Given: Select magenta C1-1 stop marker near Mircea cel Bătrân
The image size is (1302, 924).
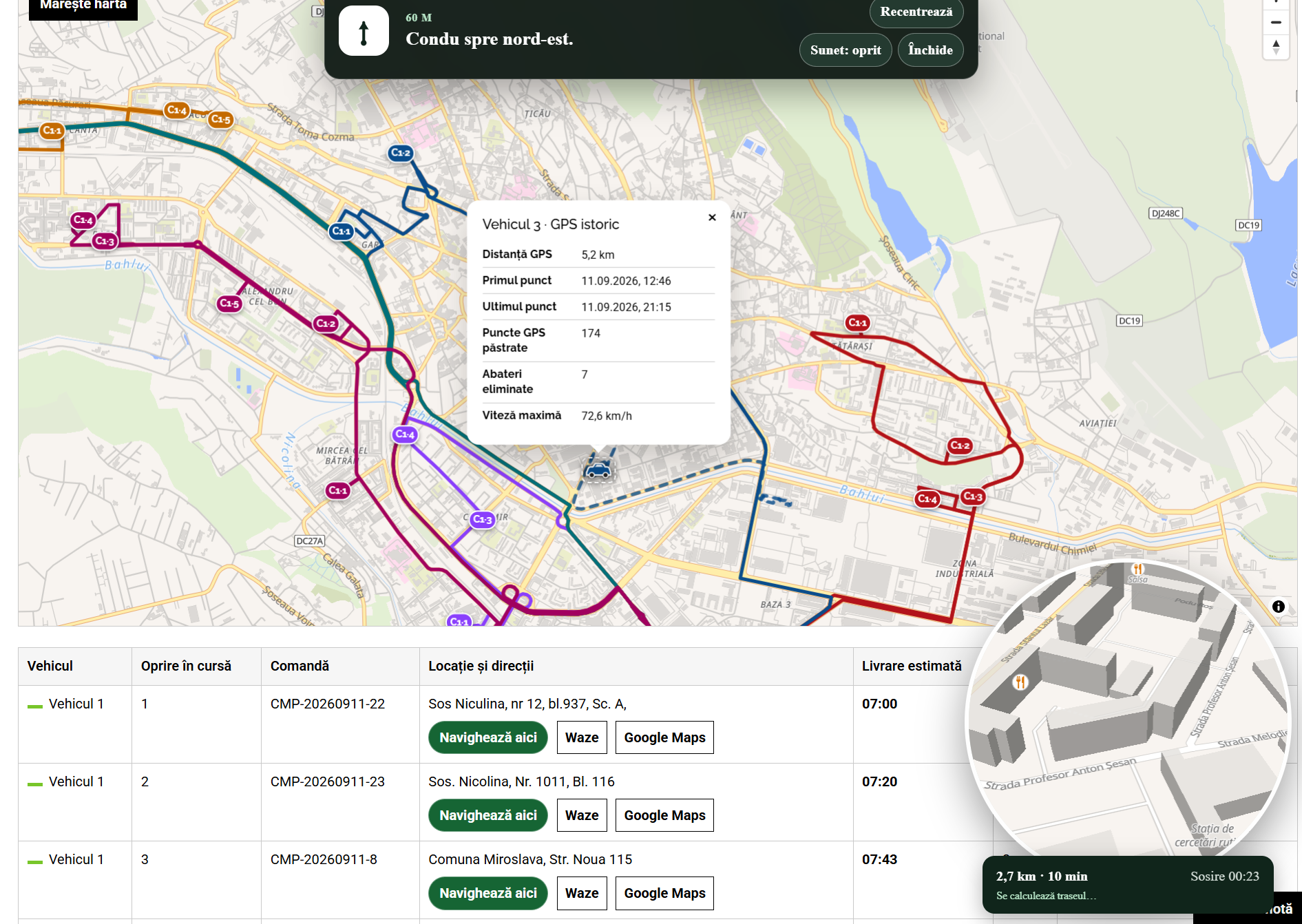Looking at the screenshot, I should (337, 490).
